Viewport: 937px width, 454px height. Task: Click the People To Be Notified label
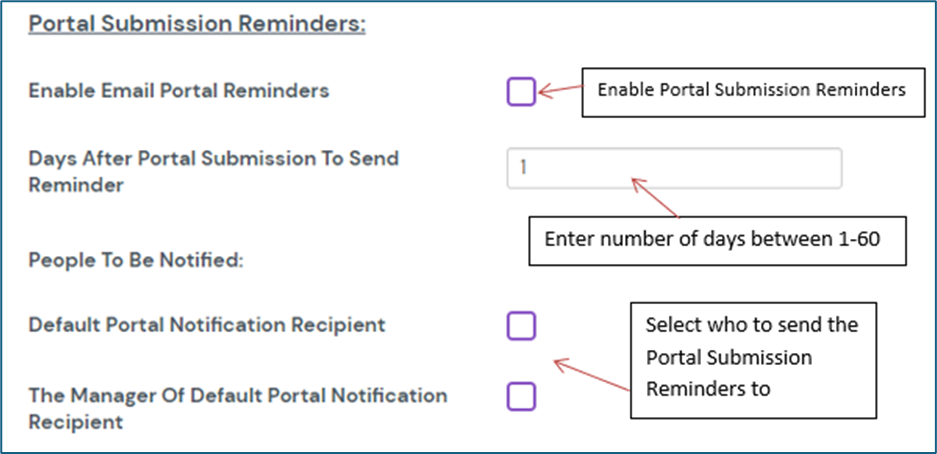[136, 260]
